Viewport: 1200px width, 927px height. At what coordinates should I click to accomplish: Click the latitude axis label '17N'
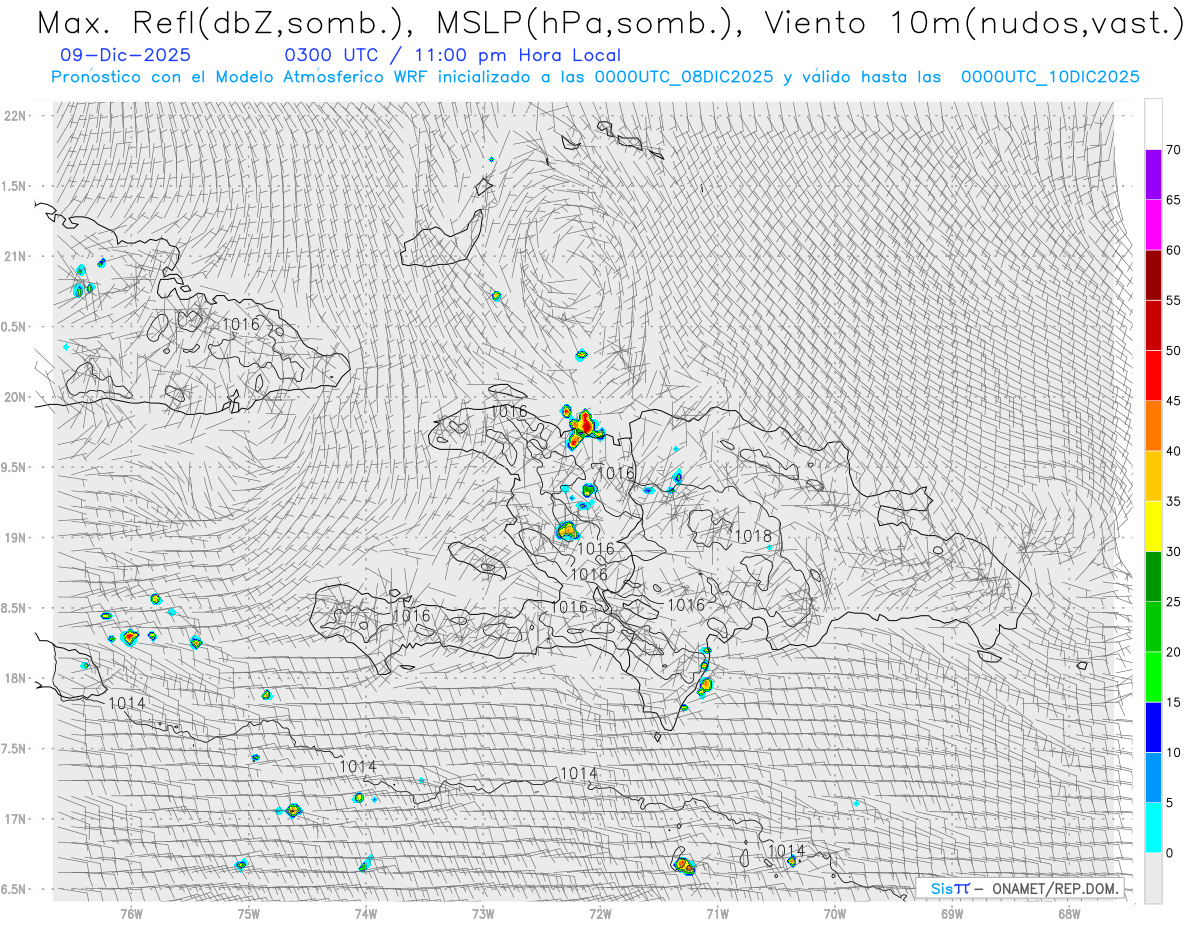click(x=15, y=819)
